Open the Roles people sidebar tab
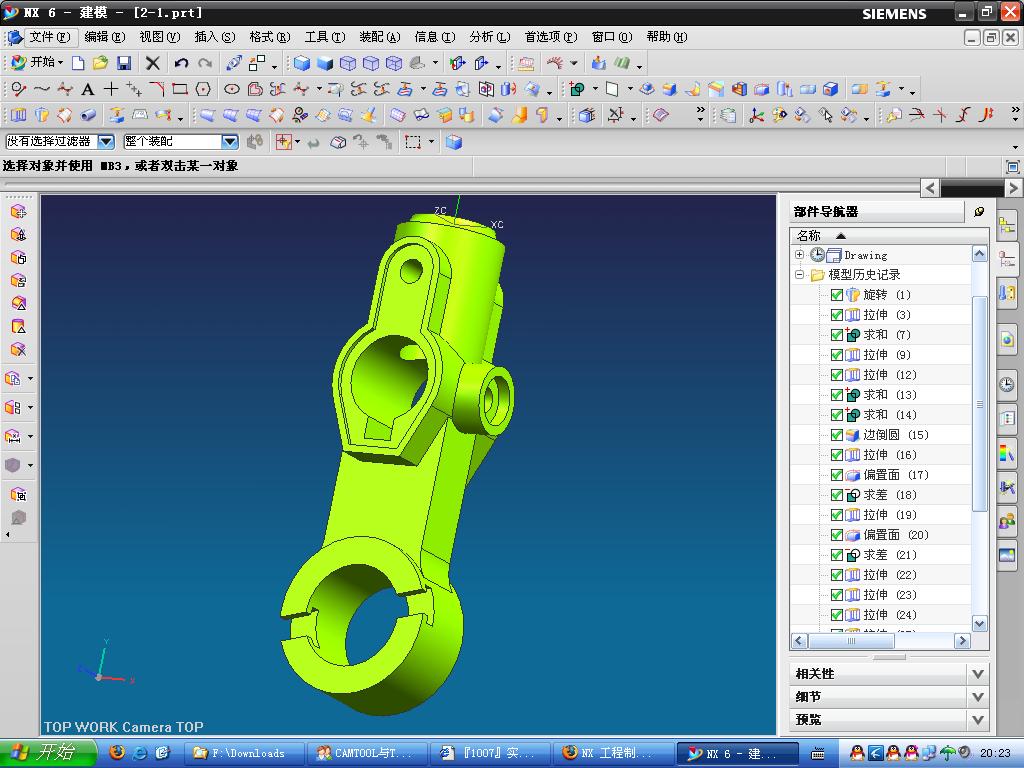1024x768 pixels. click(x=1006, y=520)
